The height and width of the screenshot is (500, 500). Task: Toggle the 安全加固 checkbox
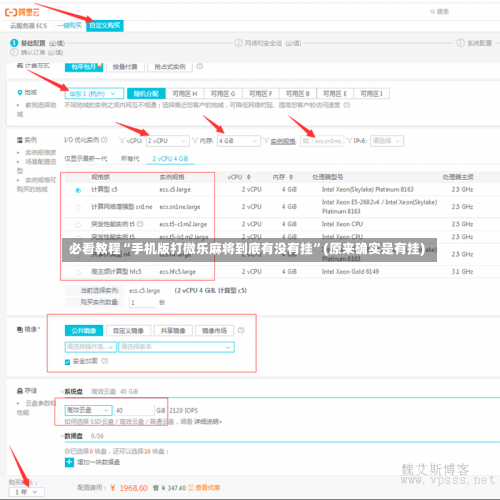click(x=67, y=362)
